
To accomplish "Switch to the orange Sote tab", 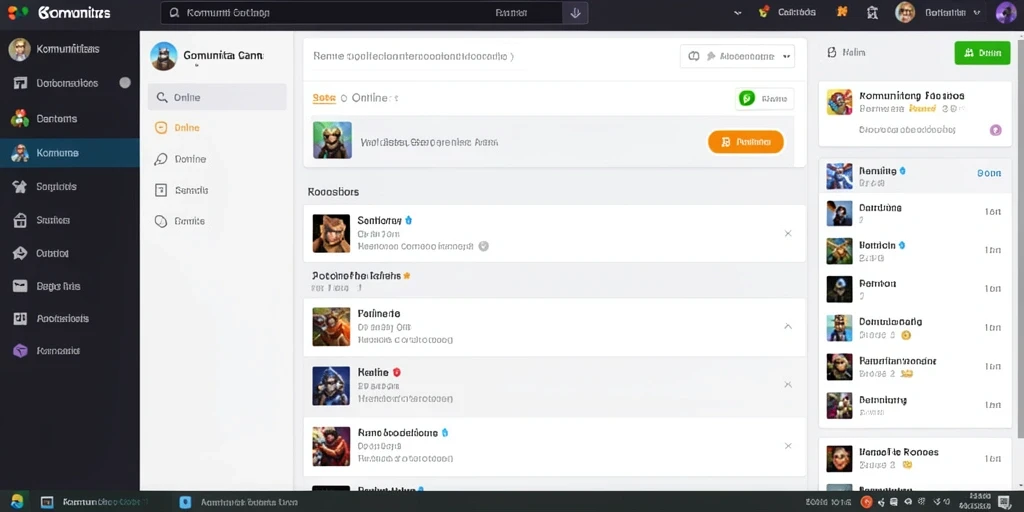I will tap(324, 98).
